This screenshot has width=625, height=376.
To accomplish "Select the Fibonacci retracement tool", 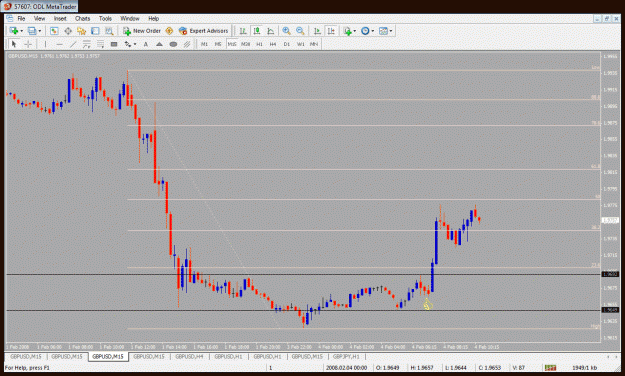I will [100, 44].
